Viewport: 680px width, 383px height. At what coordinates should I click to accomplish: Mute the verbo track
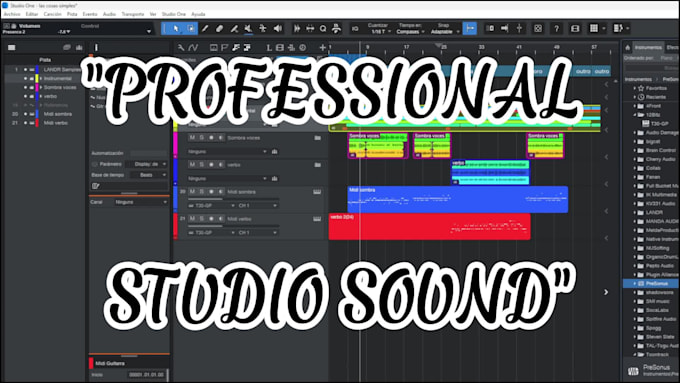pyautogui.click(x=192, y=164)
